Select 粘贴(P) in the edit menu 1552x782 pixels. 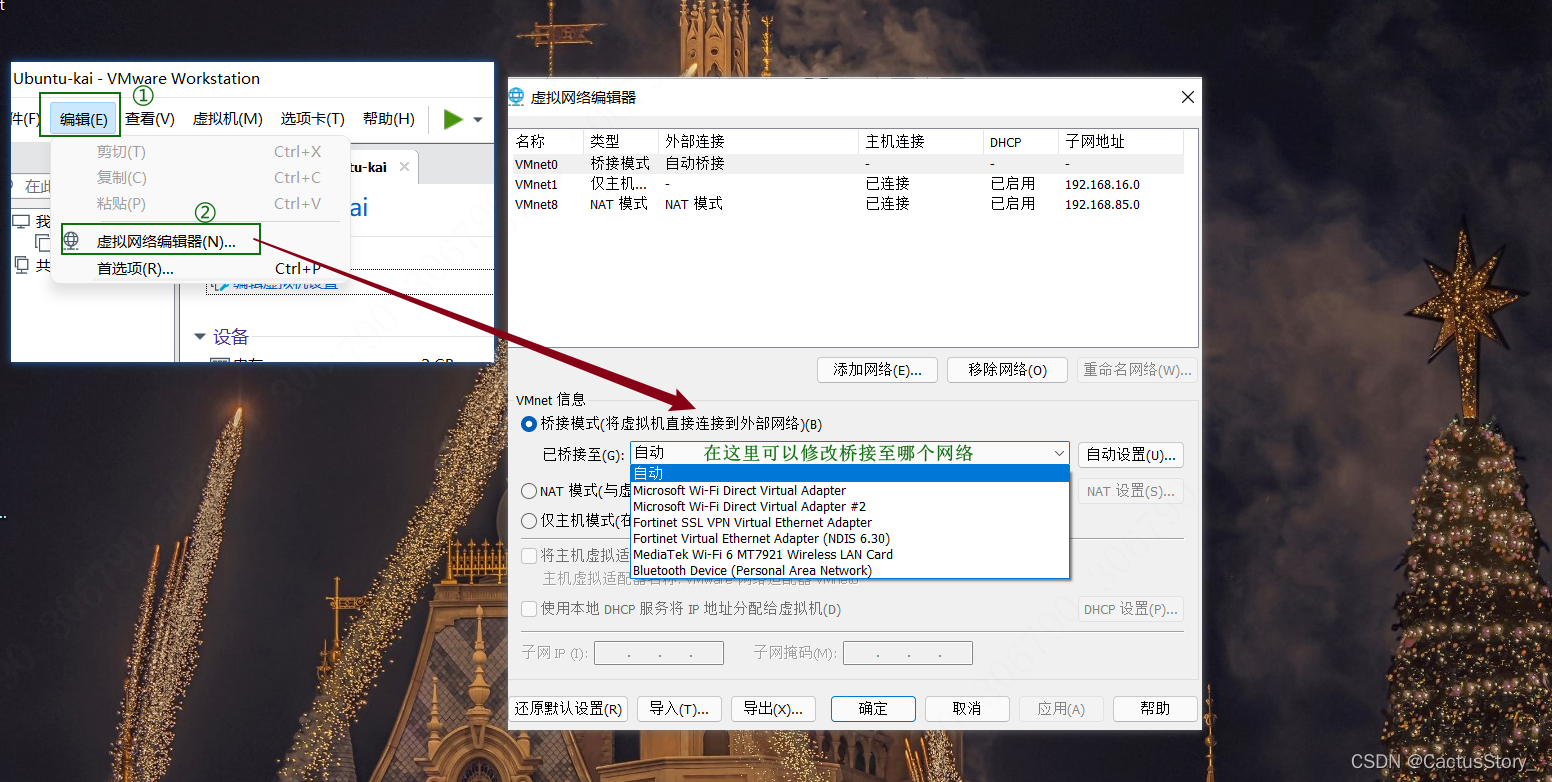click(x=200, y=204)
